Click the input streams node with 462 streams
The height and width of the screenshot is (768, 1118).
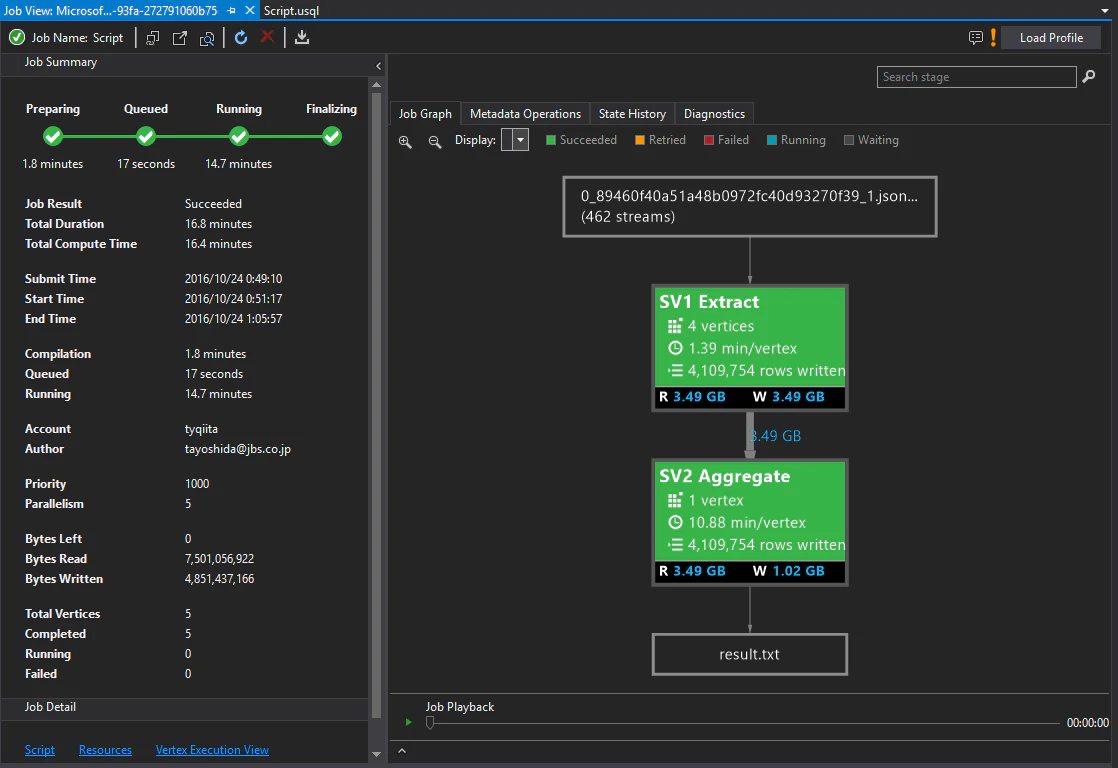(x=750, y=207)
